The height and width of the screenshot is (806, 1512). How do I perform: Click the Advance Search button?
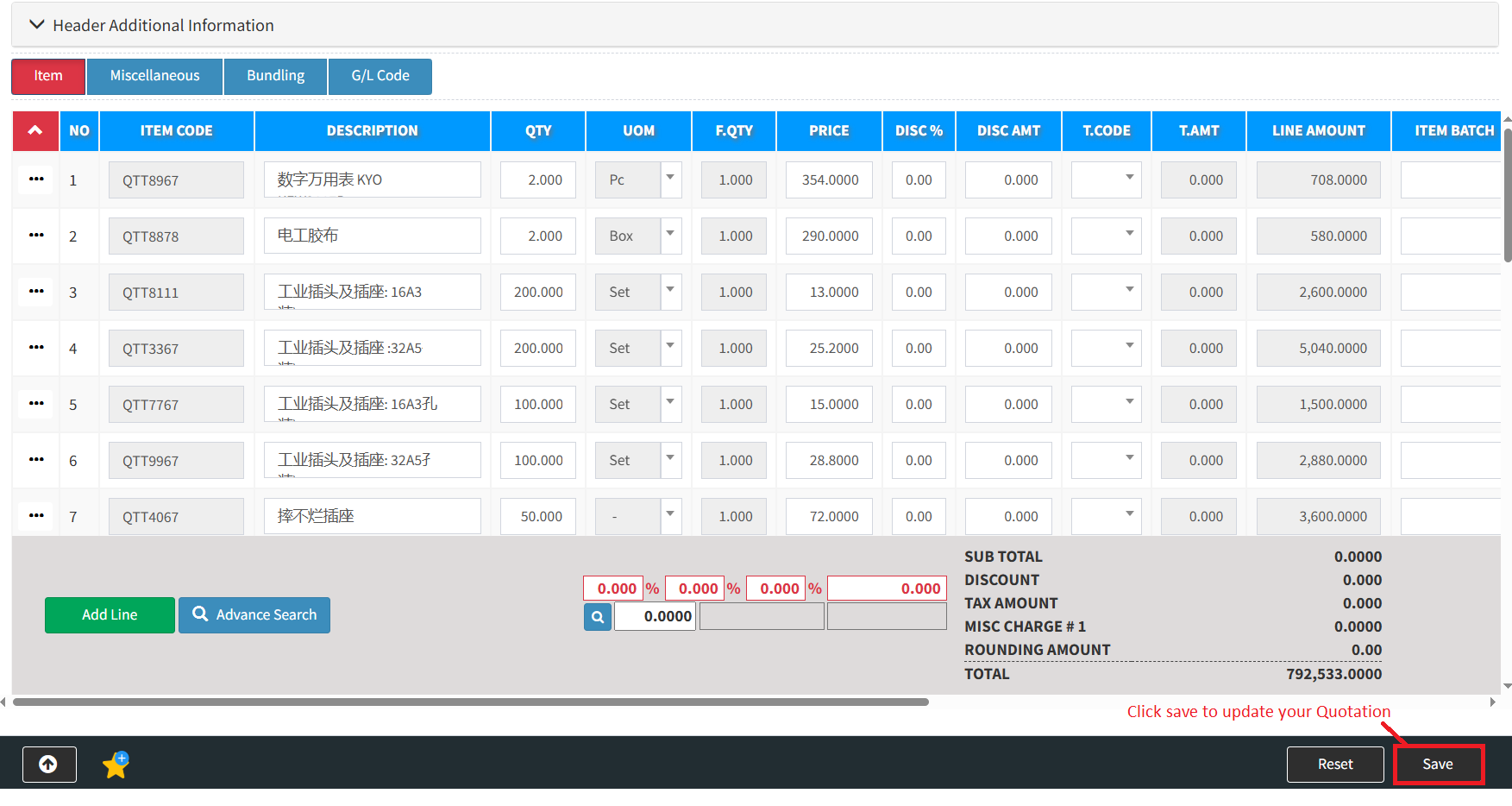click(x=254, y=615)
